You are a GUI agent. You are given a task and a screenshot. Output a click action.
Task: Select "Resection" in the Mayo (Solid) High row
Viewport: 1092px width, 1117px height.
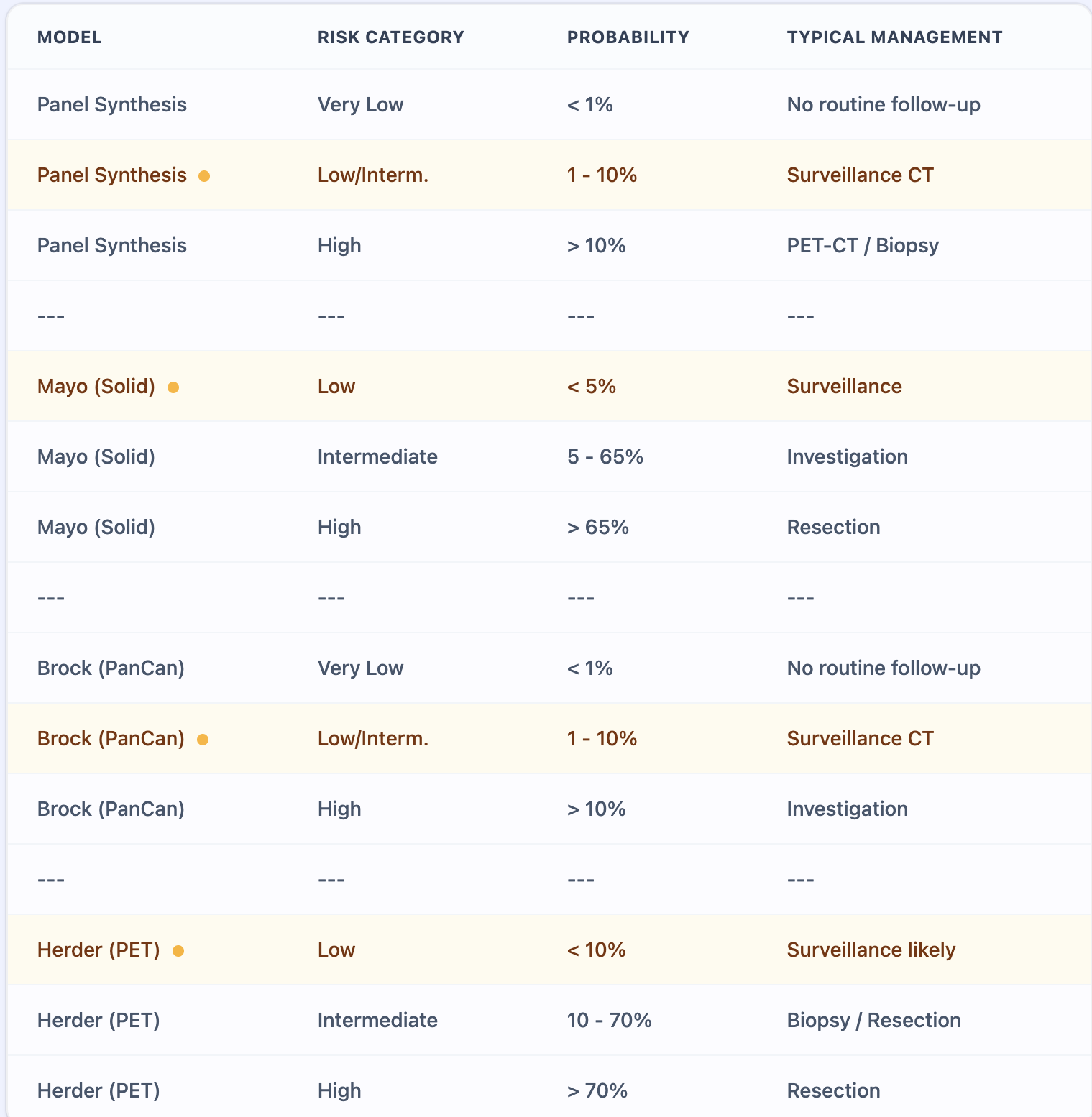(x=833, y=528)
